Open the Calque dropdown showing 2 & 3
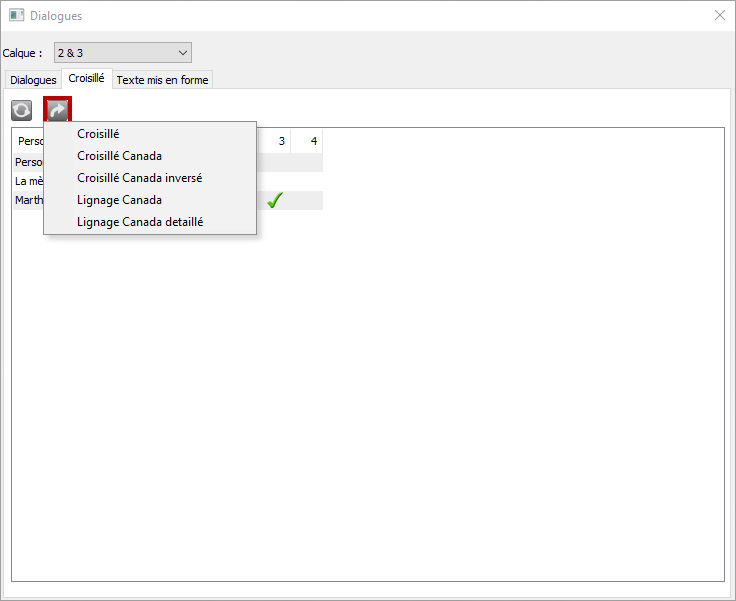Viewport: 736px width, 601px height. pos(122,52)
